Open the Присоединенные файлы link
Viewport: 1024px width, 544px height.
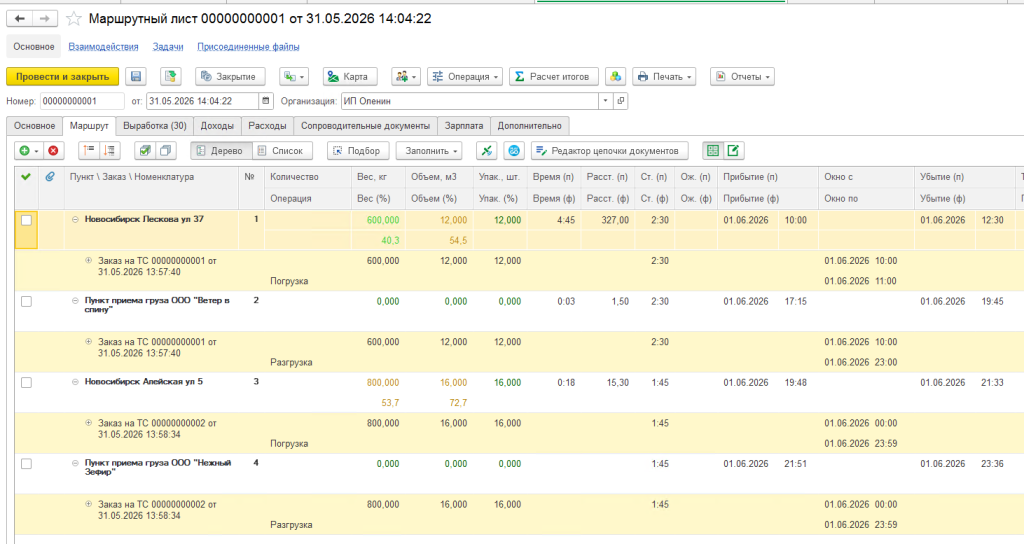[248, 46]
